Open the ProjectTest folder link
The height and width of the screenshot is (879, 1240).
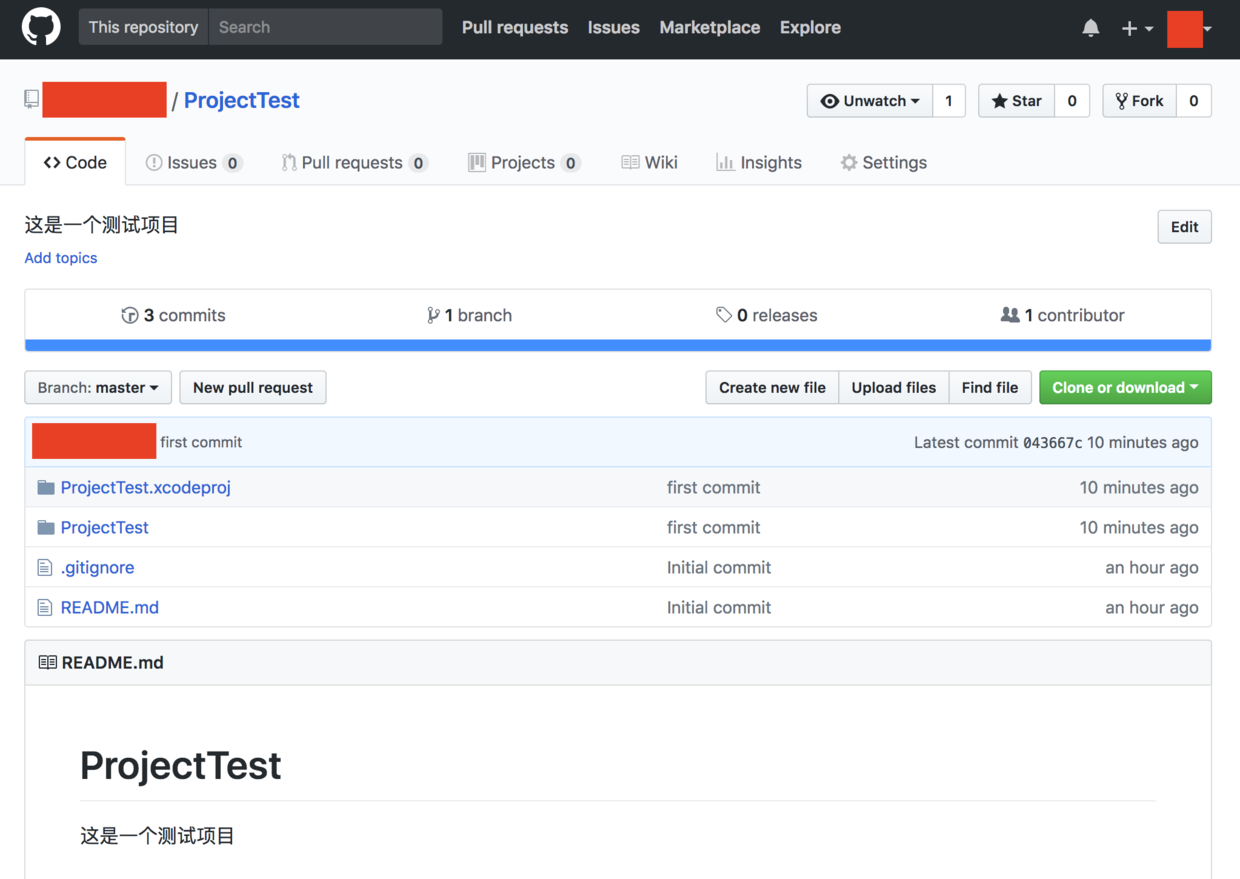click(x=105, y=527)
